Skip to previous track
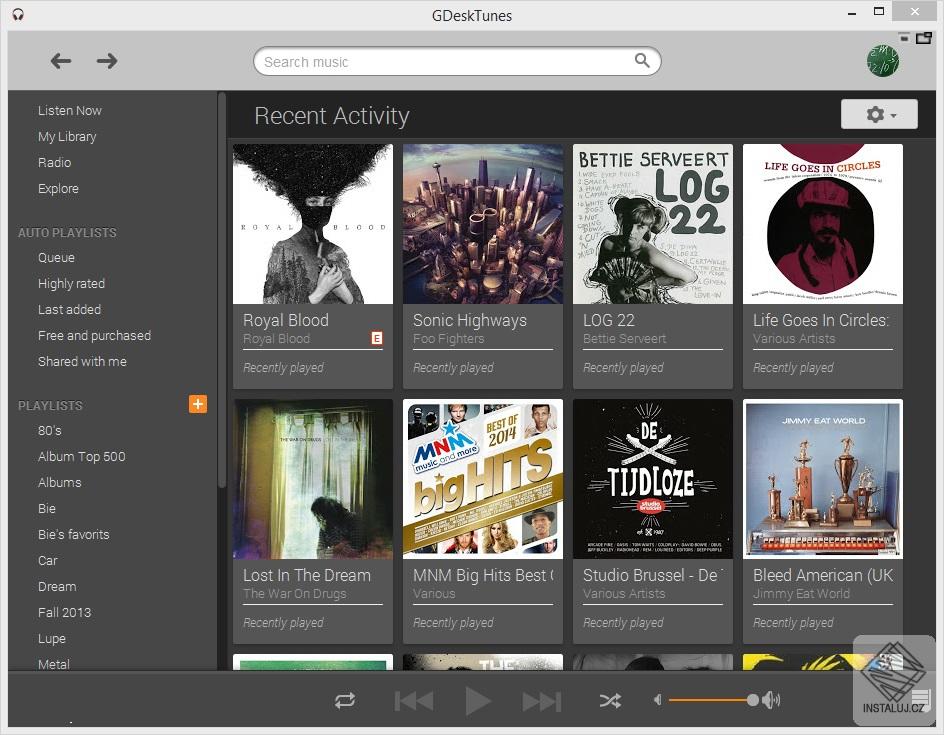The height and width of the screenshot is (735, 944). 414,701
